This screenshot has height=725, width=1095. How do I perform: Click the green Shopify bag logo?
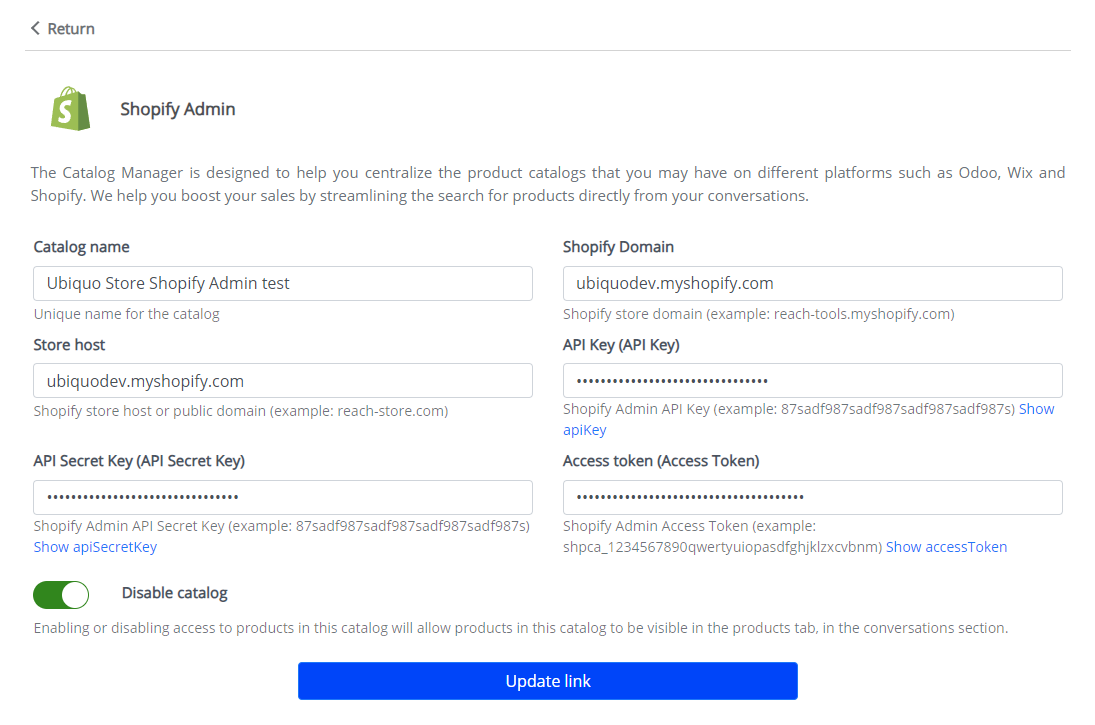click(x=70, y=108)
